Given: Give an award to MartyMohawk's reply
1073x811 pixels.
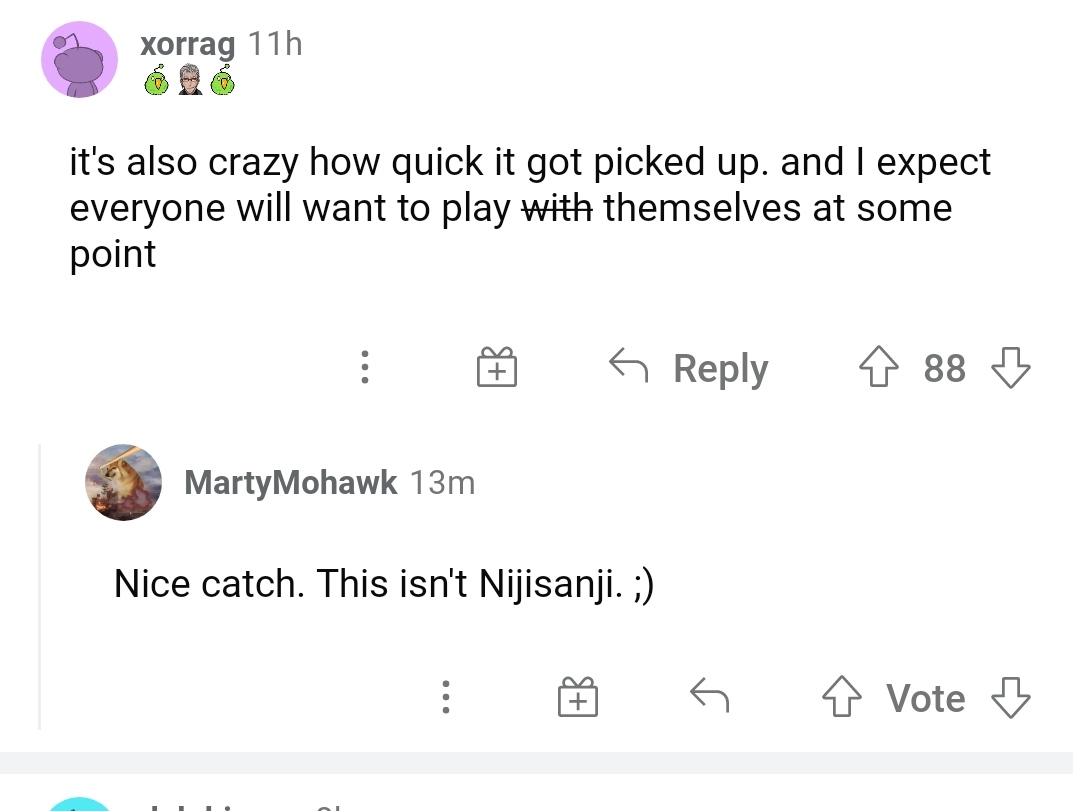Looking at the screenshot, I should pyautogui.click(x=577, y=697).
